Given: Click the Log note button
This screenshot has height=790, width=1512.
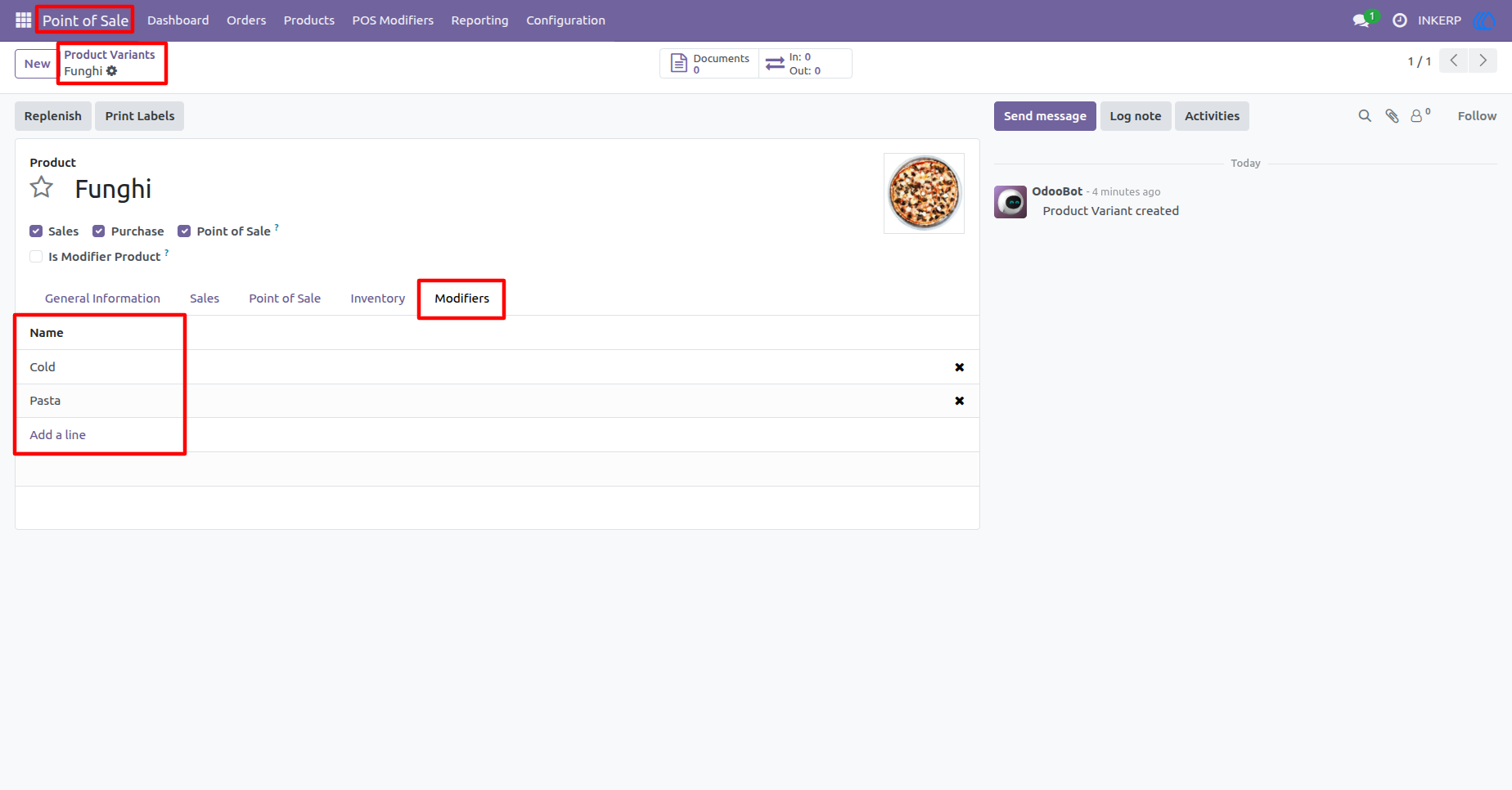Looking at the screenshot, I should [1136, 116].
